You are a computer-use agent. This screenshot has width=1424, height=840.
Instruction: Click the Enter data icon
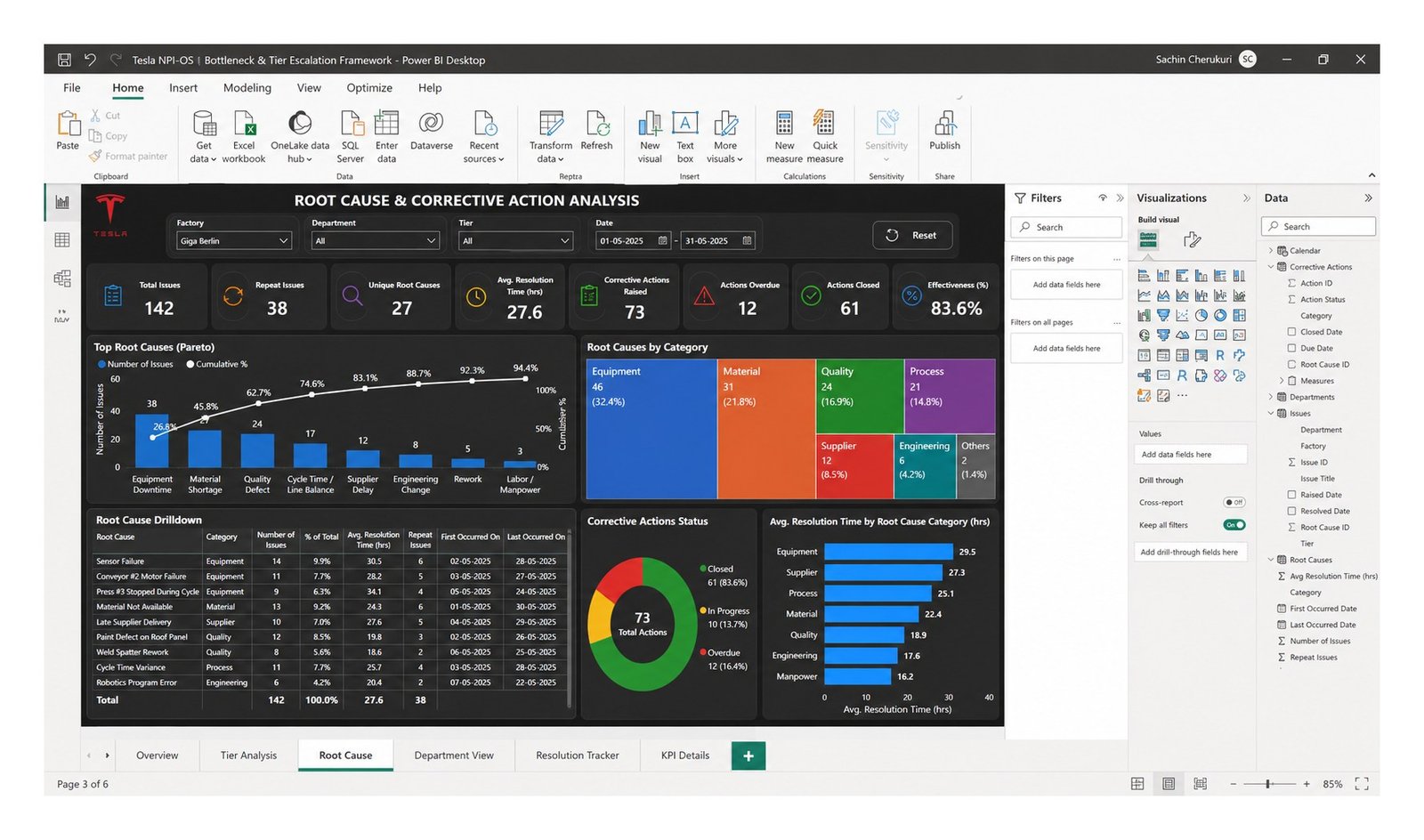click(x=386, y=123)
